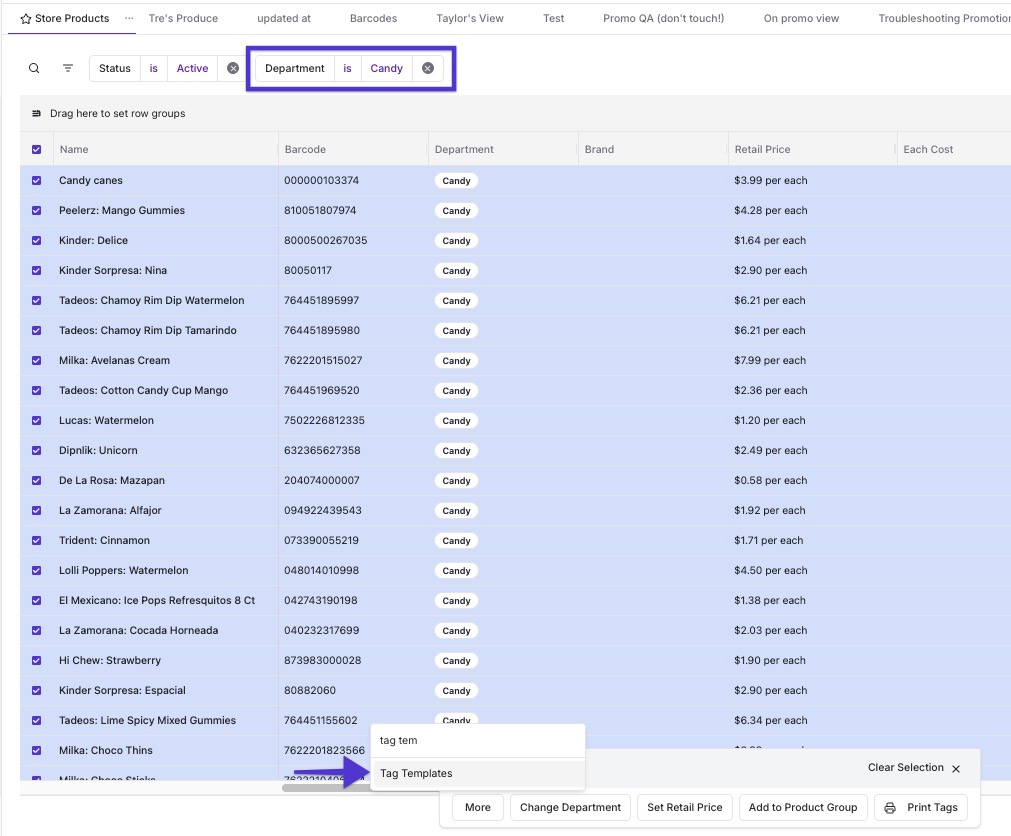Uncheck Kinder Sorpresa: Nina checkbox
Screen dimensions: 1011x836
(37, 271)
